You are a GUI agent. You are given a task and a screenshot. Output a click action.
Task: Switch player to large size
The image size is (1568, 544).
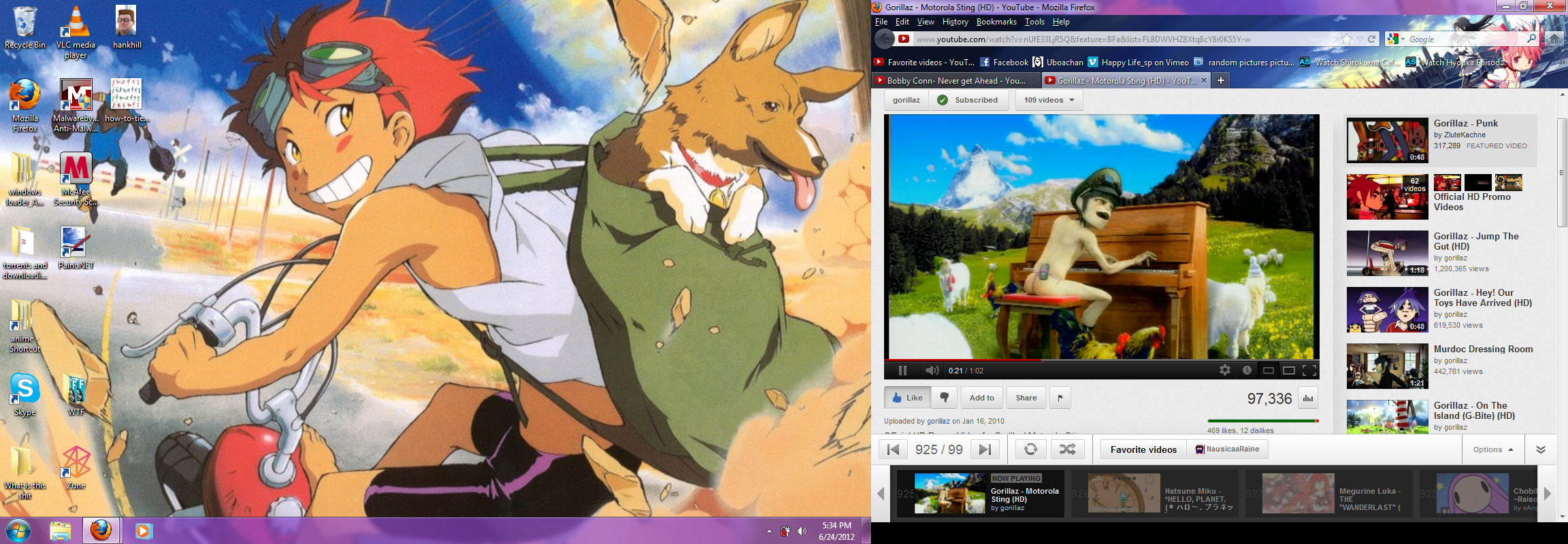[1288, 371]
